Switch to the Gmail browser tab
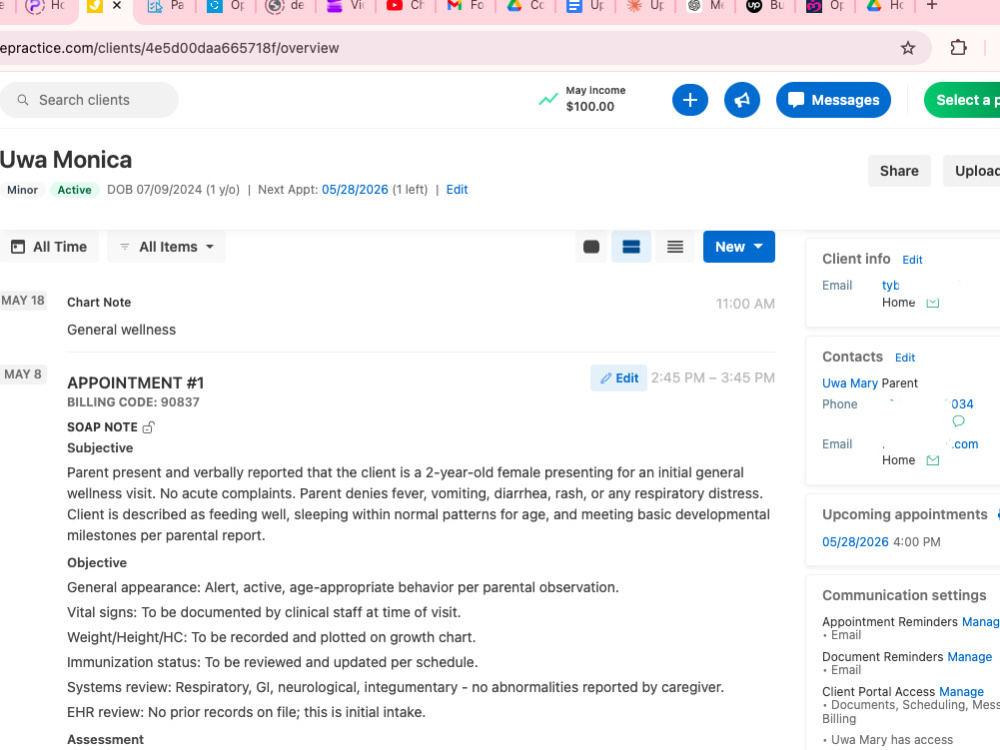The width and height of the screenshot is (1000, 750). coord(466,6)
